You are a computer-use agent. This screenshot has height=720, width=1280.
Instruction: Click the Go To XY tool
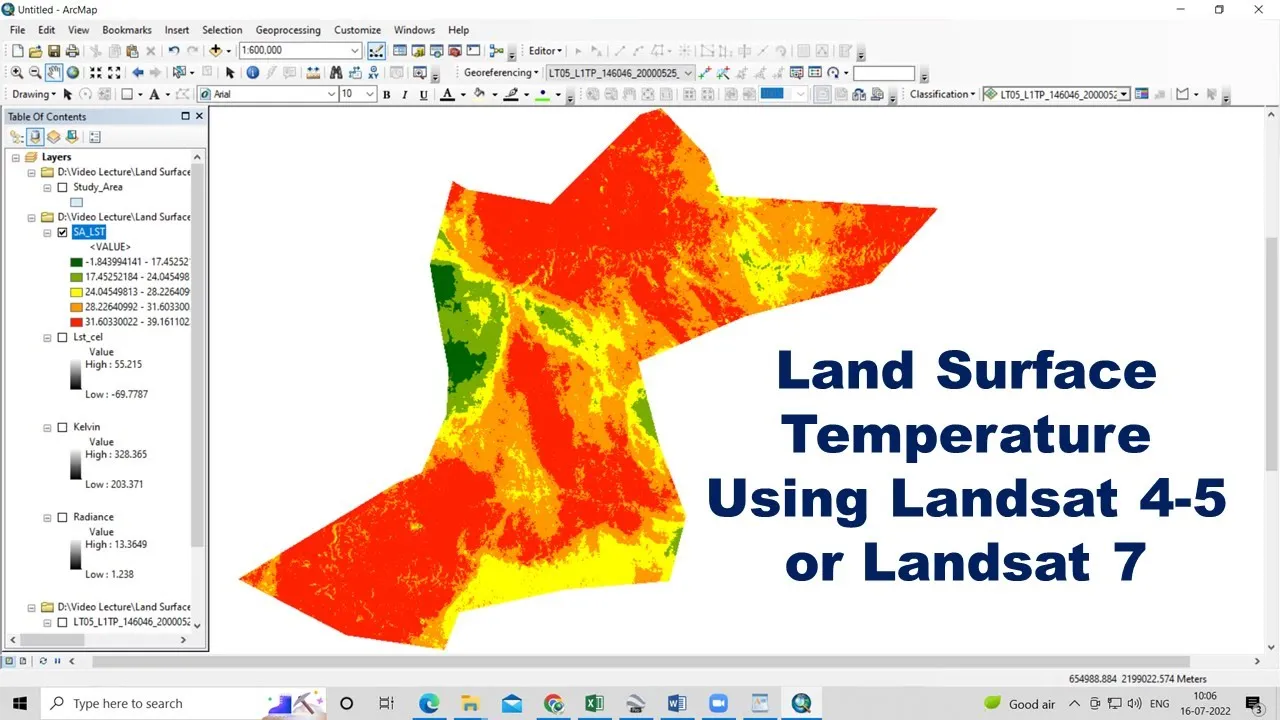[x=372, y=72]
